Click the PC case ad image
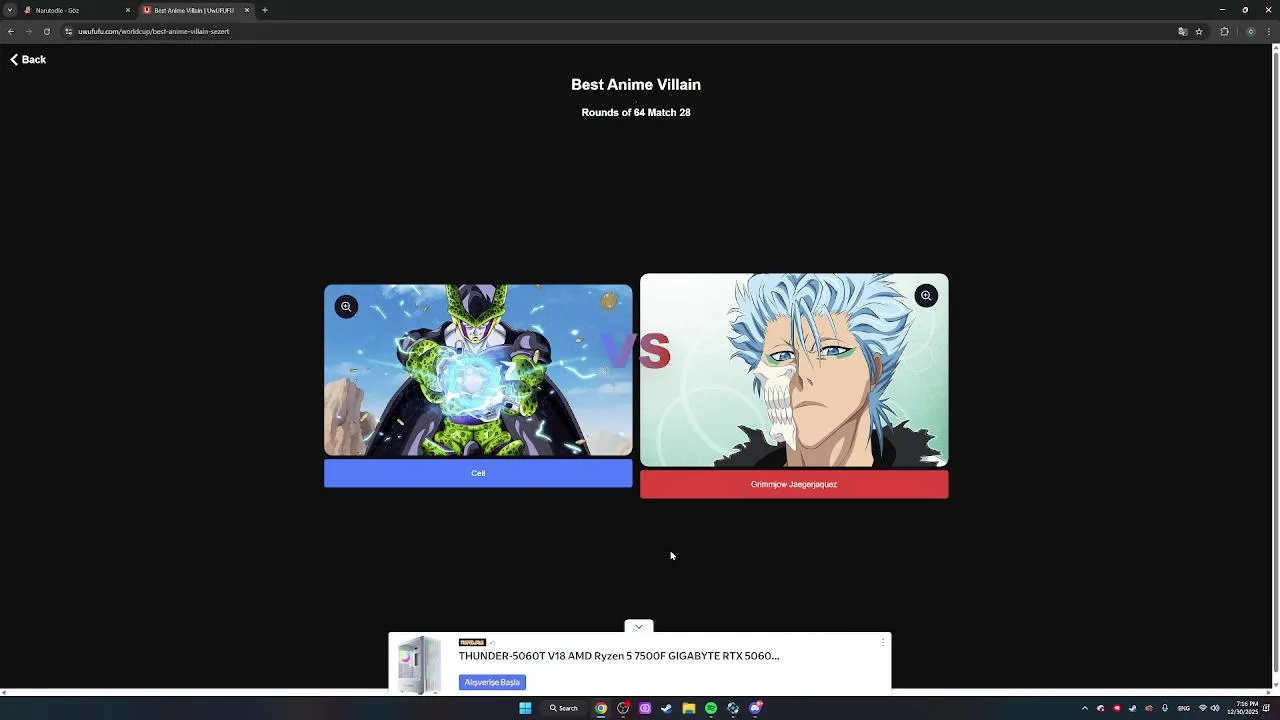Image resolution: width=1280 pixels, height=720 pixels. [420, 664]
